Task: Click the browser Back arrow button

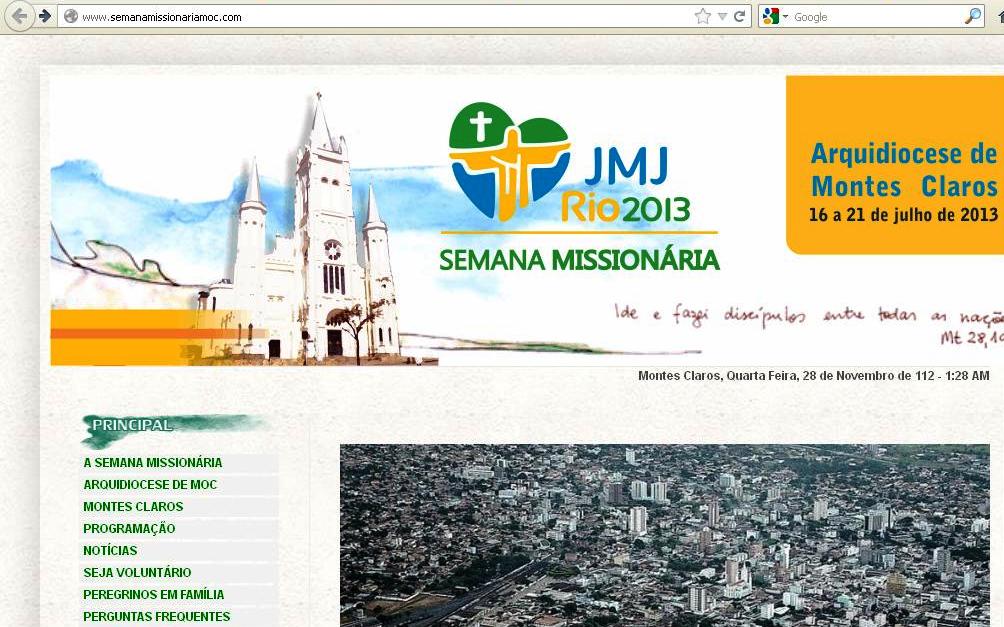Action: tap(19, 16)
